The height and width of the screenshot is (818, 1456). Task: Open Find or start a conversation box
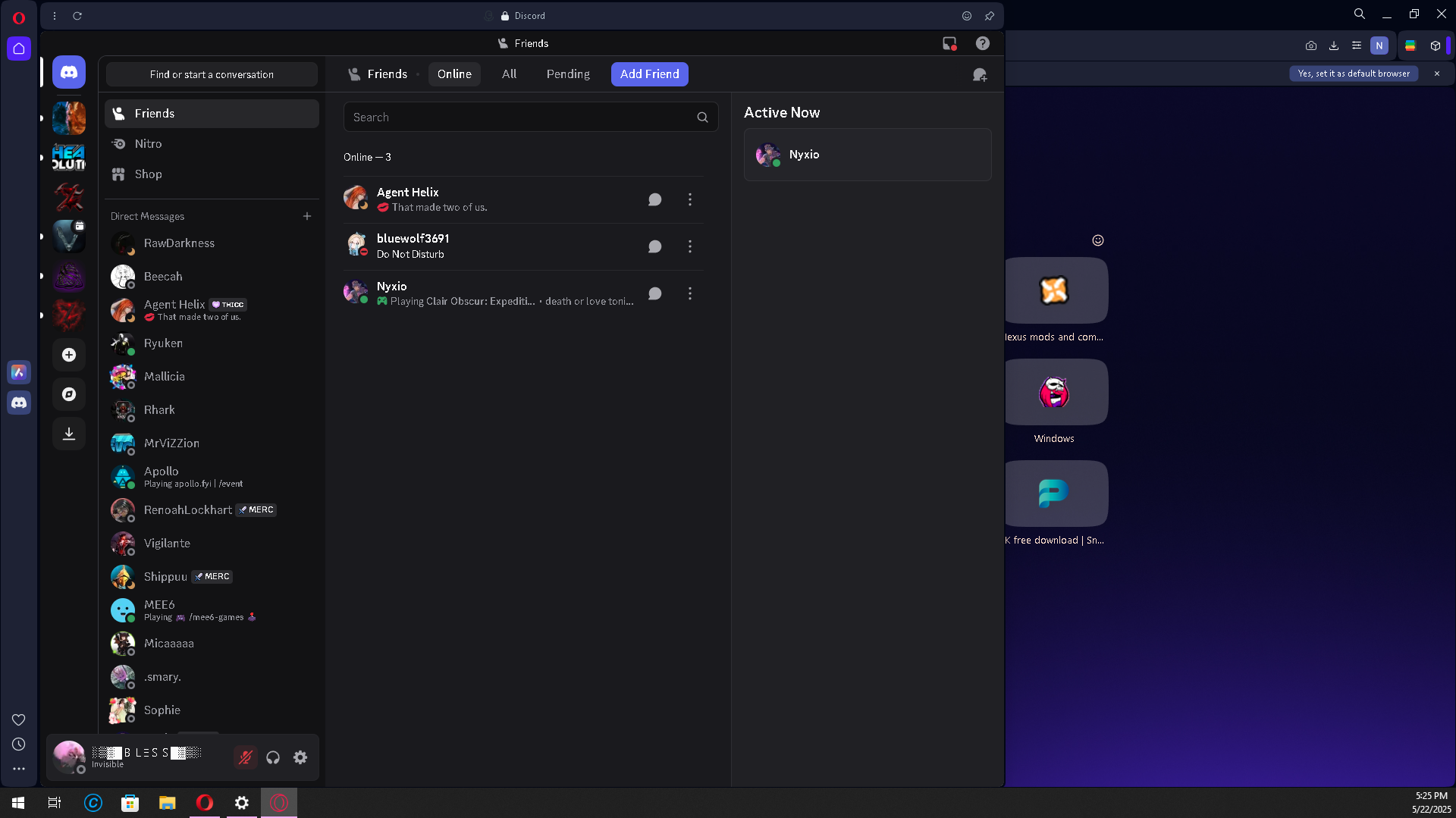coord(212,74)
